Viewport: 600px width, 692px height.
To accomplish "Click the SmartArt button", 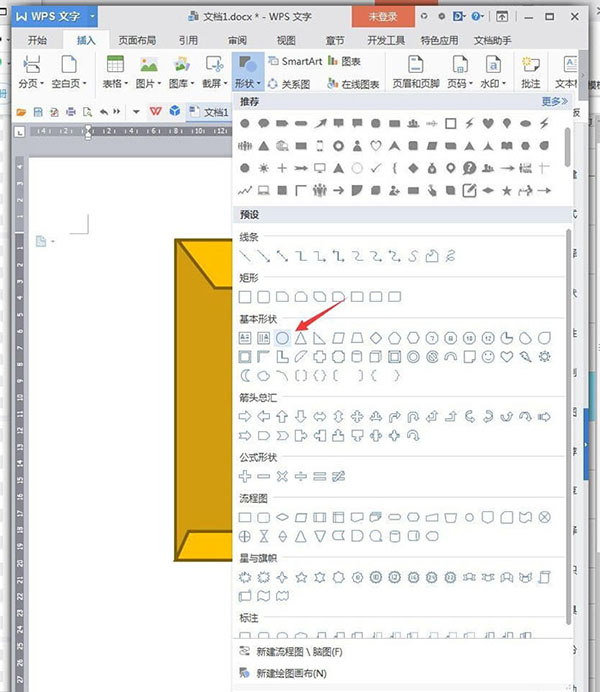I will click(x=296, y=61).
